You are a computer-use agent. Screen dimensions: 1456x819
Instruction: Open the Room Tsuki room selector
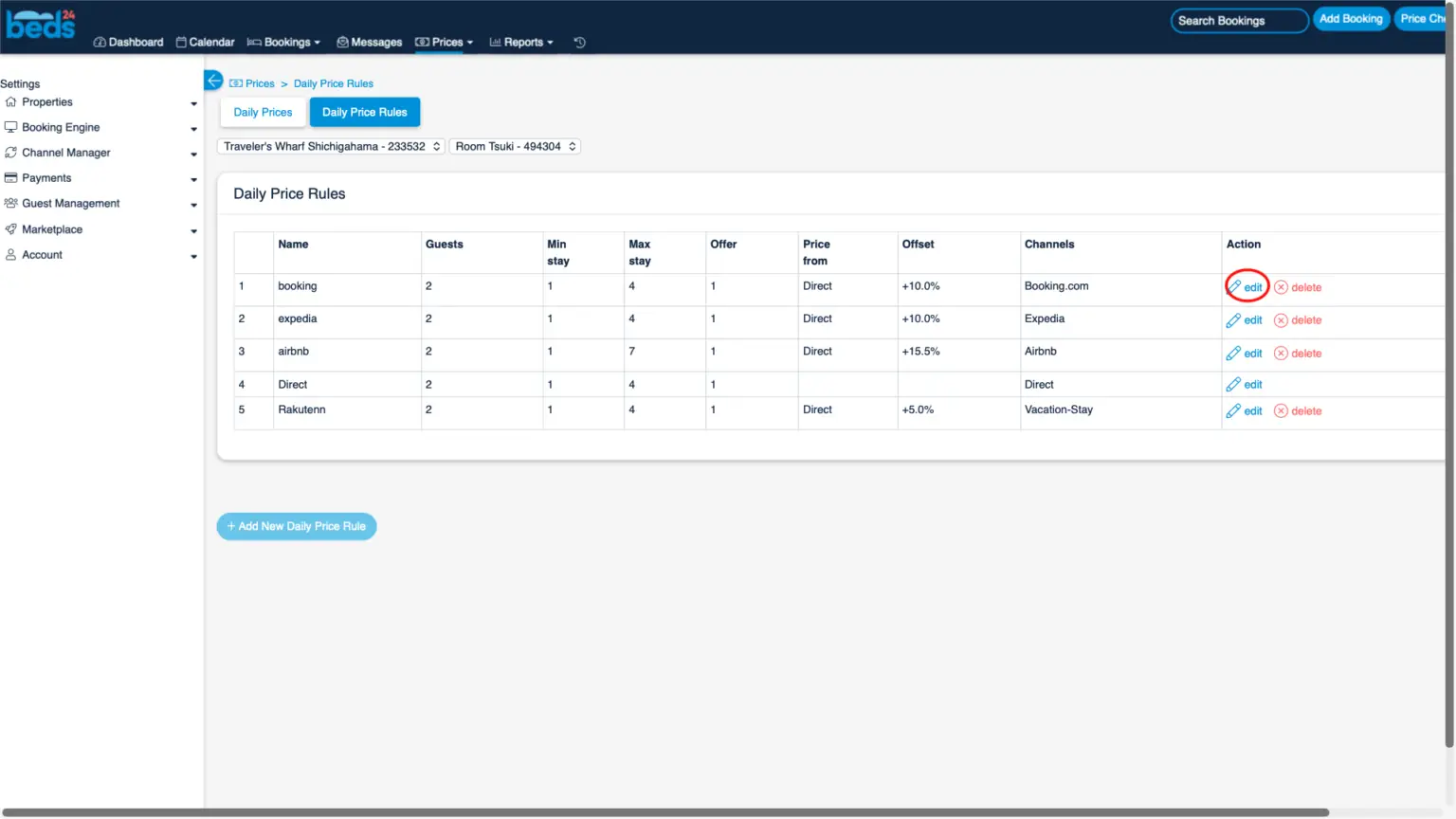pyautogui.click(x=515, y=147)
